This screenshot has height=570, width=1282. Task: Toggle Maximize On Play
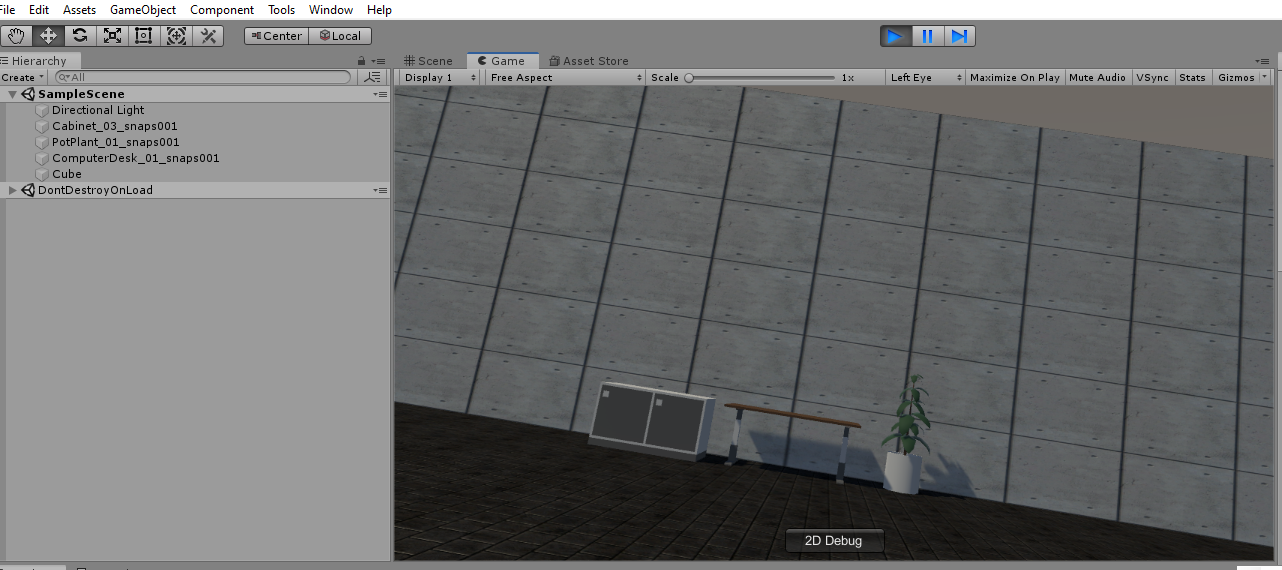pos(1014,77)
